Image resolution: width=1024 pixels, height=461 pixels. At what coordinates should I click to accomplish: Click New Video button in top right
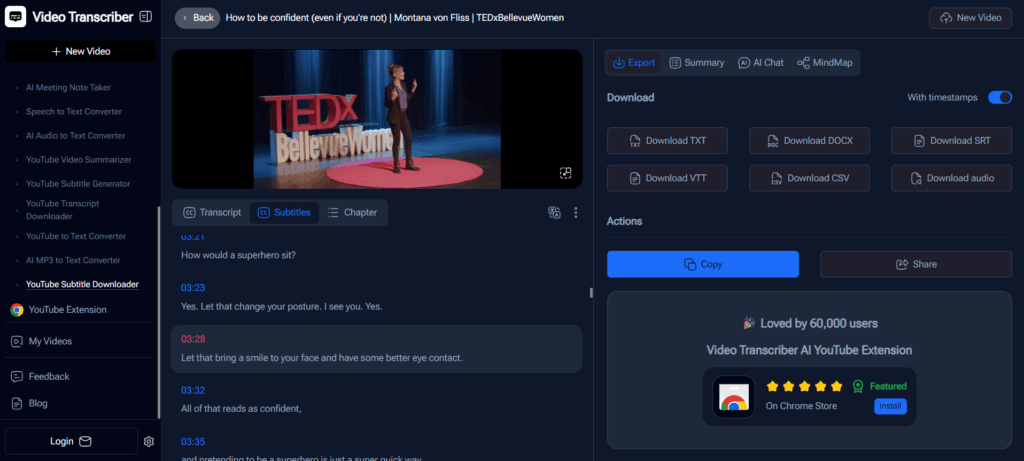click(x=970, y=18)
